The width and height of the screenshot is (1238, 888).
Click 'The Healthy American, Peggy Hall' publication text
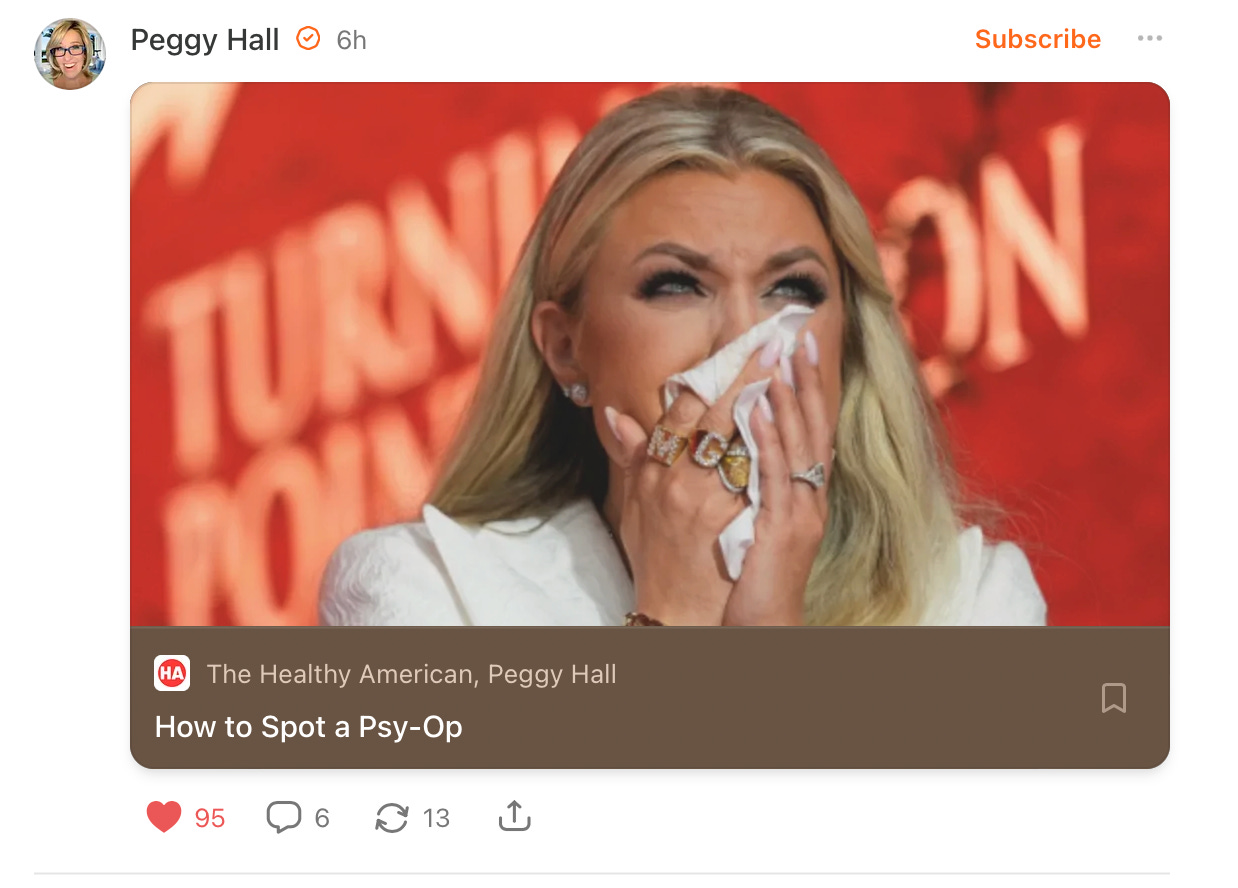pos(412,674)
